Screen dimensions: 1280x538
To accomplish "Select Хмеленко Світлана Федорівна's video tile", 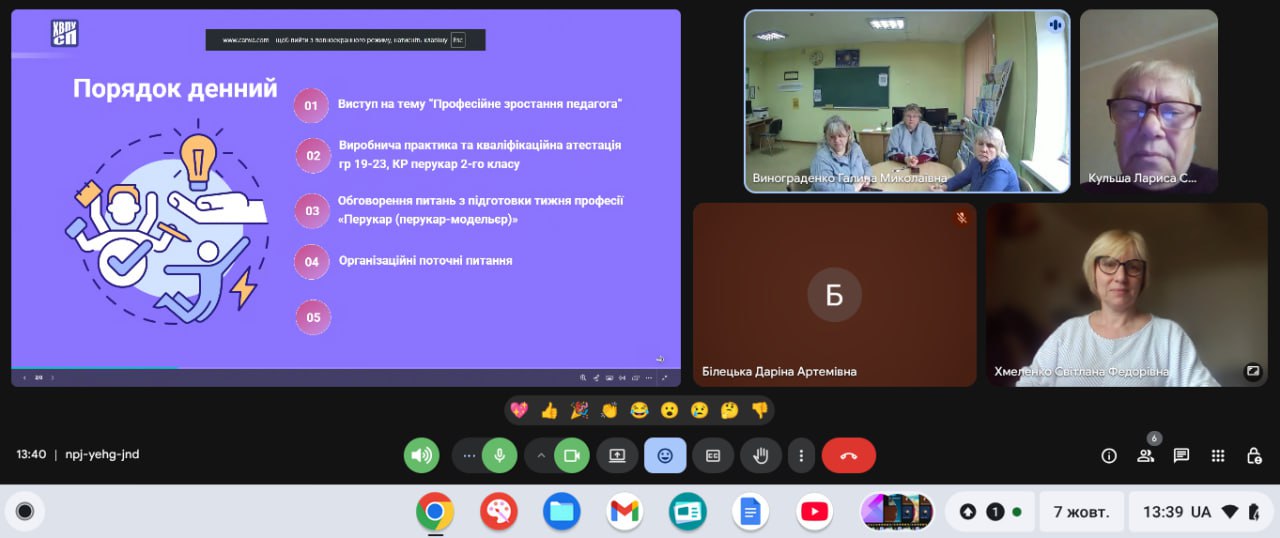I will 1127,295.
